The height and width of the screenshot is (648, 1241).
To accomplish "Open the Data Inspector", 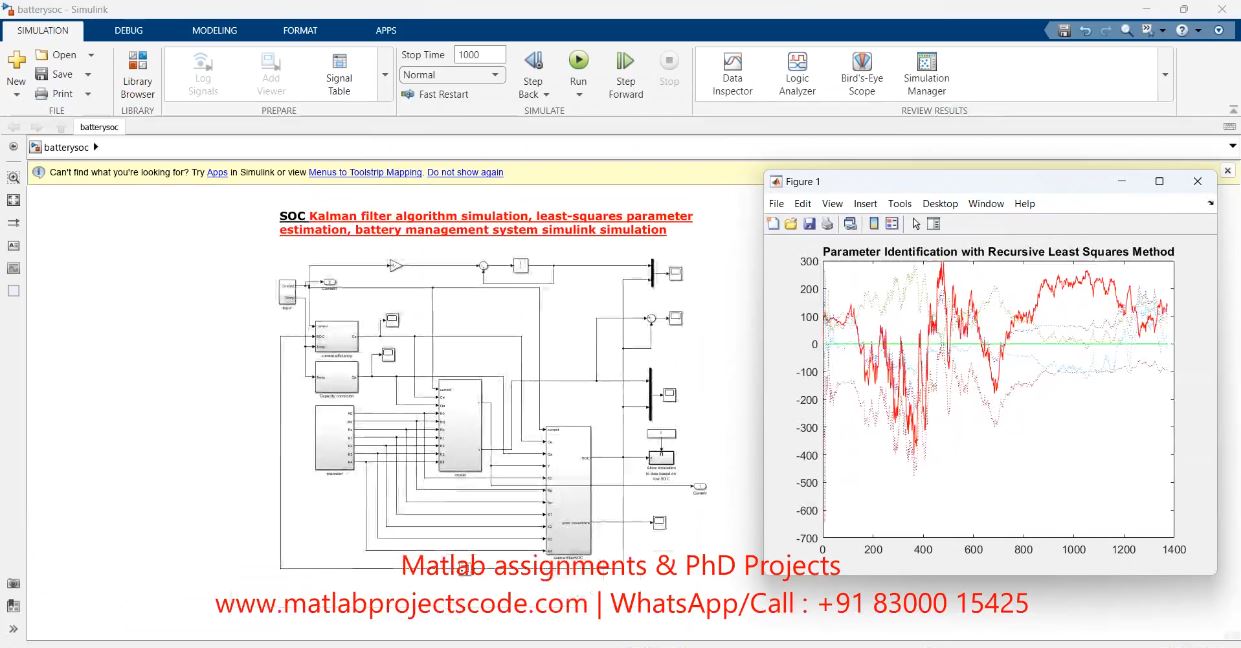I will [x=732, y=74].
